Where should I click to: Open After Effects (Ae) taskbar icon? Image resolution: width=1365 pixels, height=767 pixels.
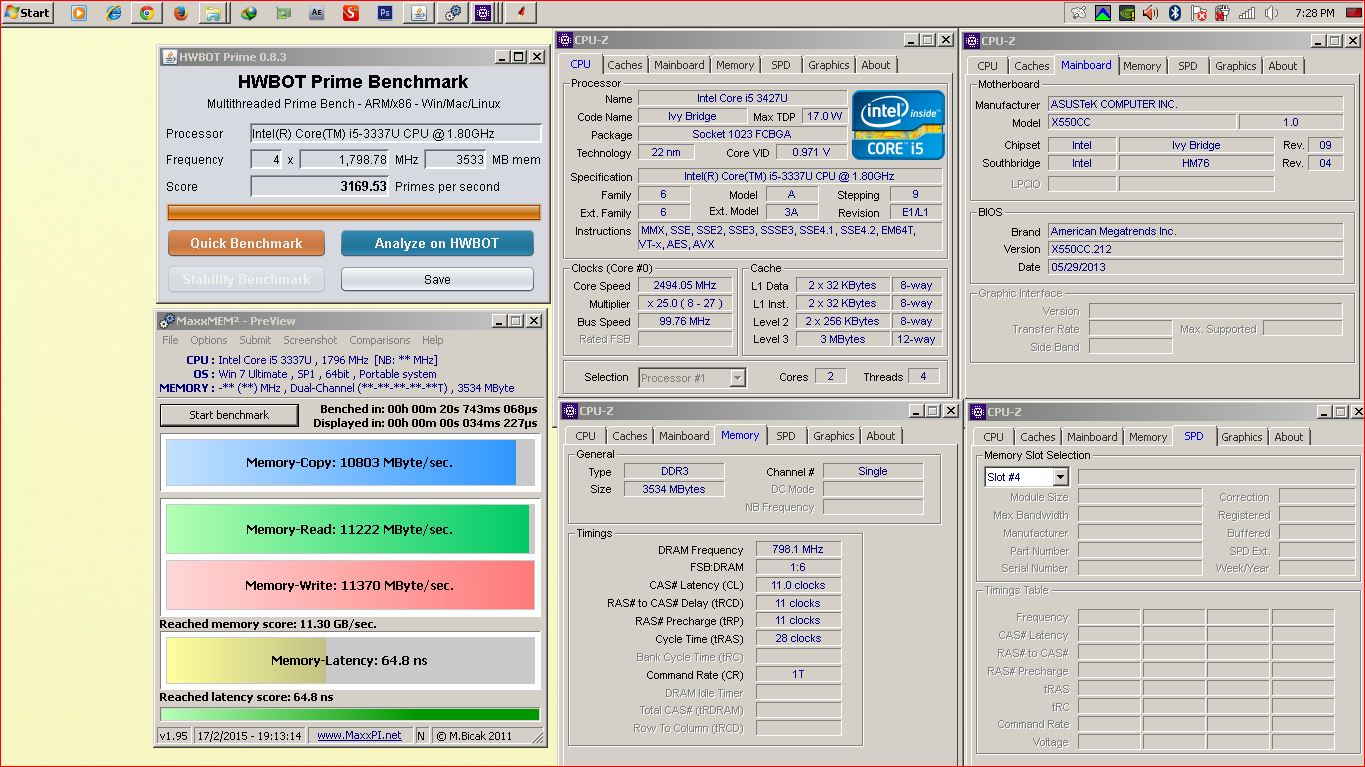pos(317,13)
